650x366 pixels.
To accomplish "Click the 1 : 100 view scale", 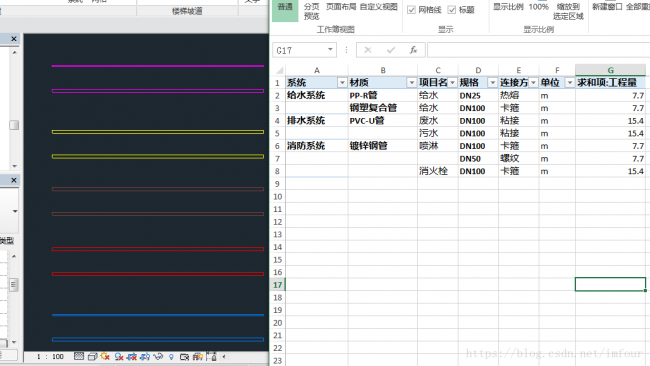I will click(x=50, y=356).
